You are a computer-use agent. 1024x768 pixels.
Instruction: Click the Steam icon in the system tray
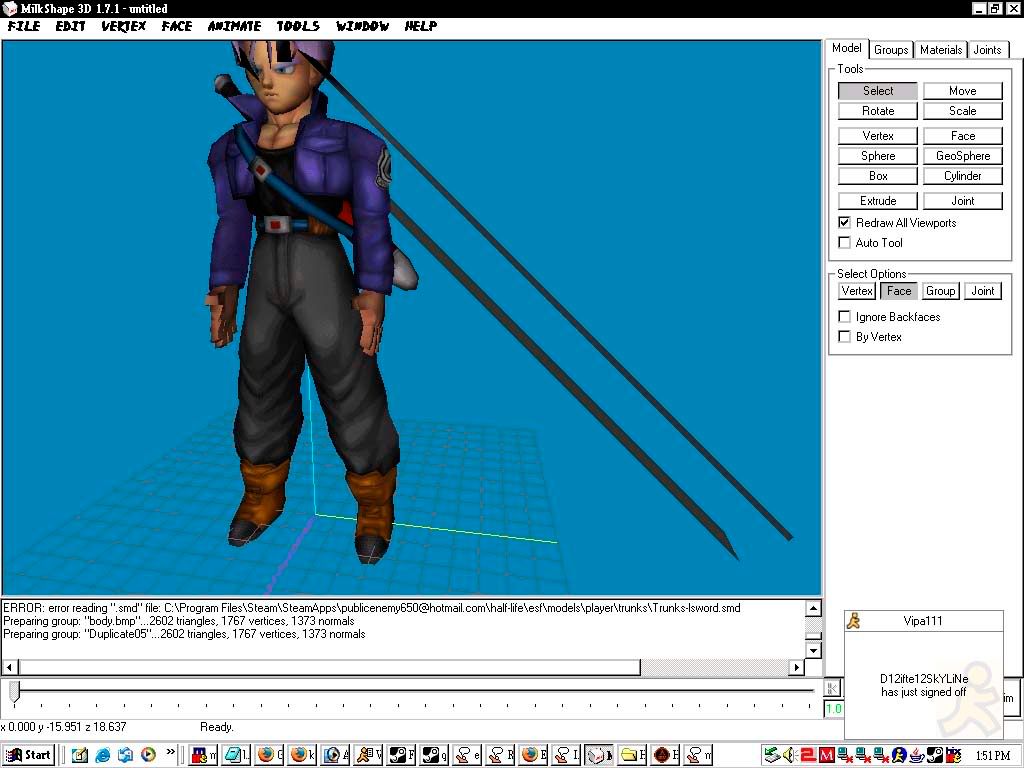click(935, 755)
